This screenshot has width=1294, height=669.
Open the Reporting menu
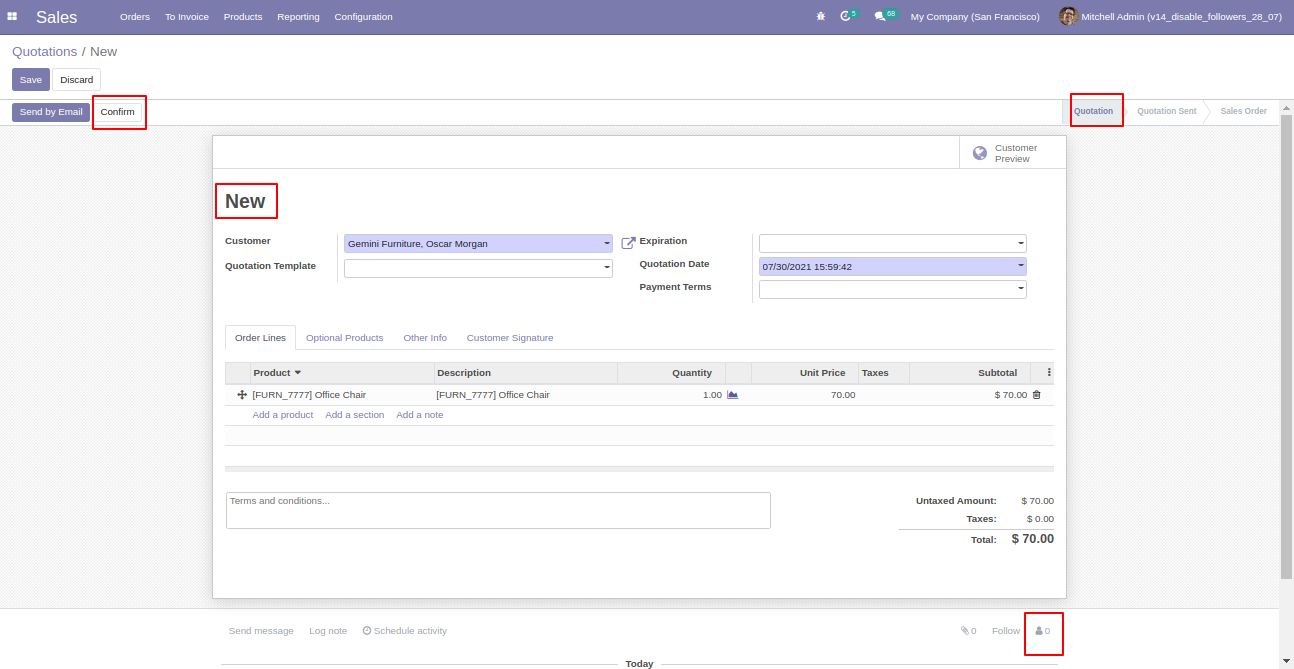(298, 17)
